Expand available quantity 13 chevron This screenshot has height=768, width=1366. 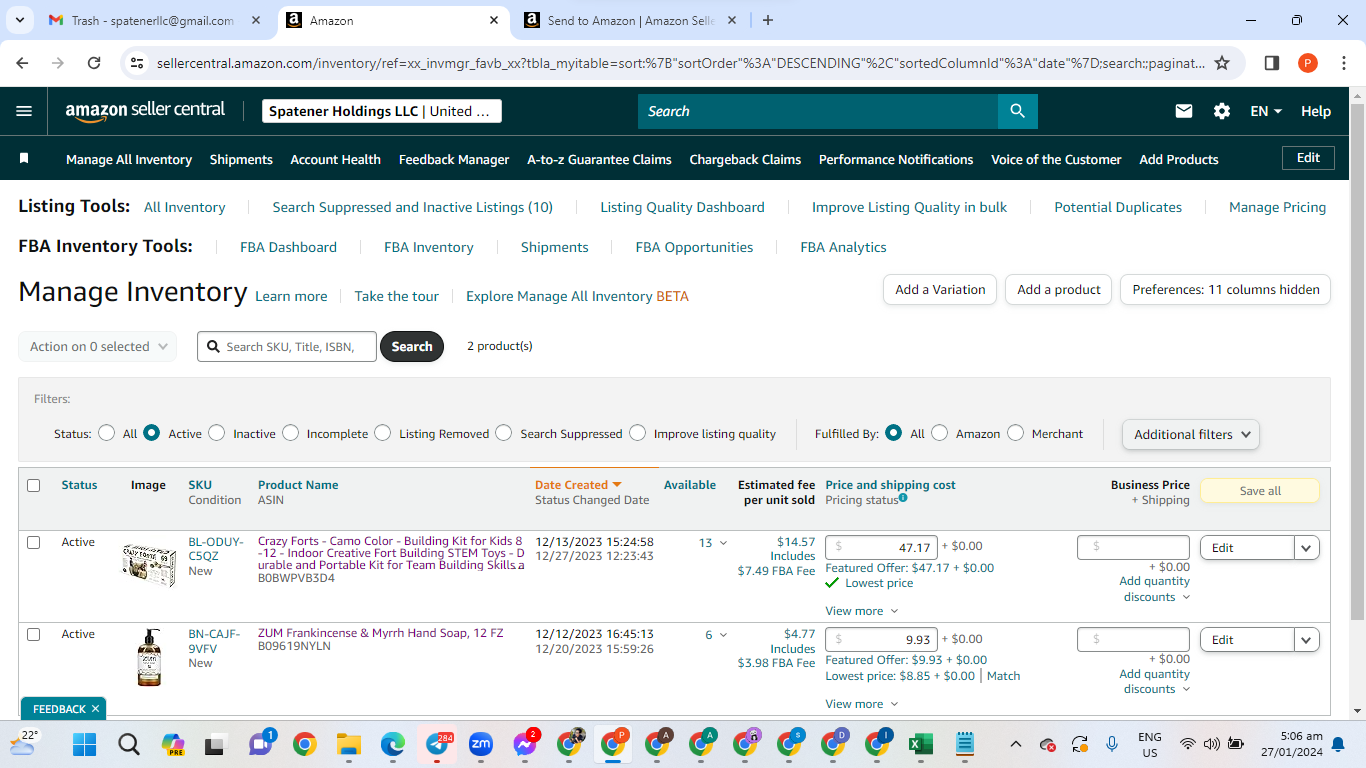(723, 543)
